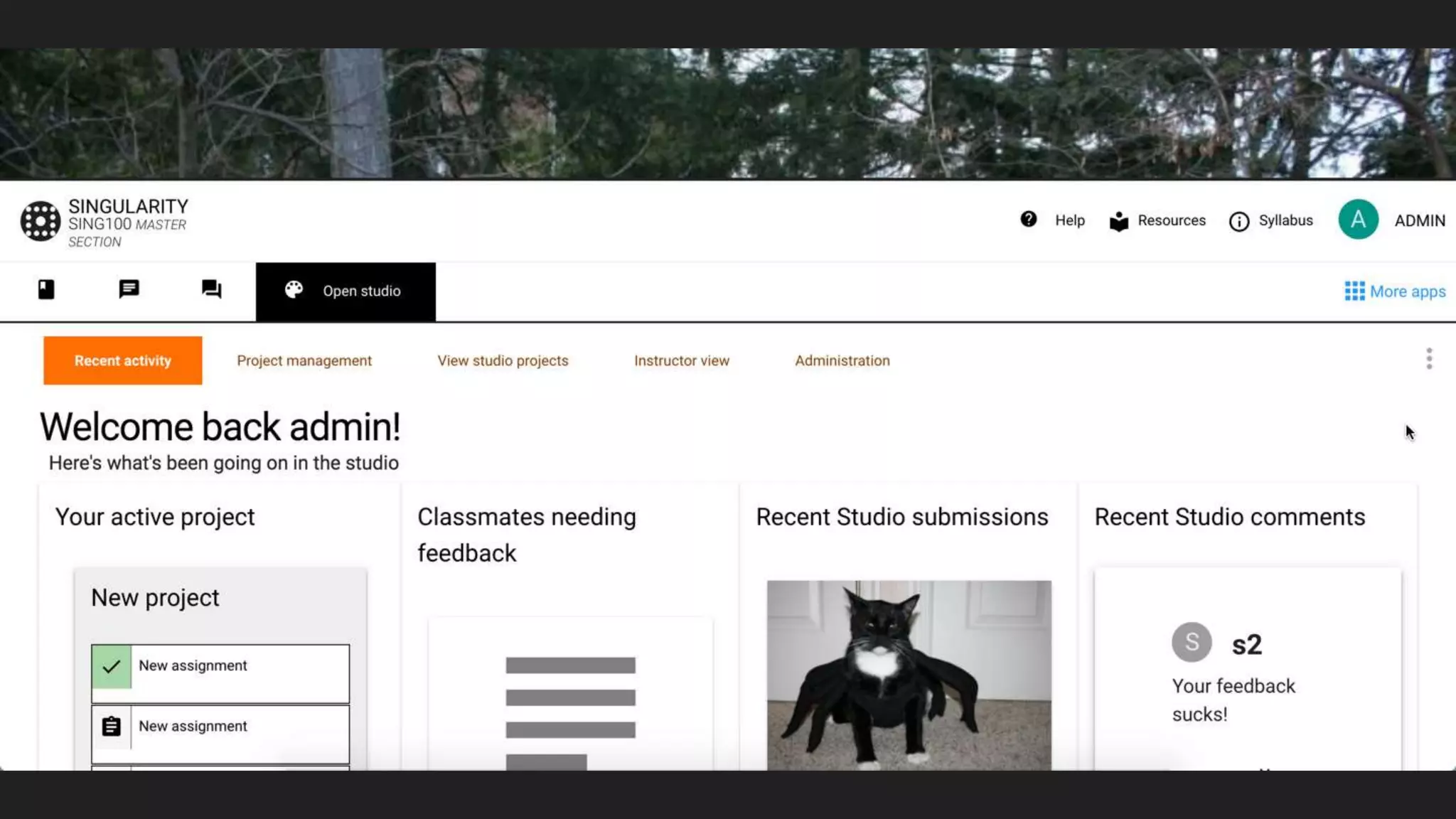
Task: Toggle the green checked New assignment box
Action: (x=112, y=667)
